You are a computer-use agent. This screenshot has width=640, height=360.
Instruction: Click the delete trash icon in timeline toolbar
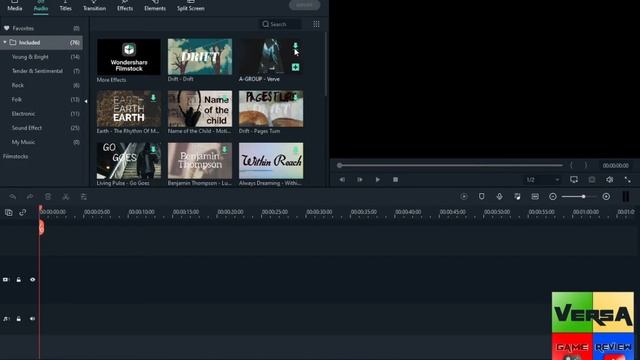(x=48, y=197)
